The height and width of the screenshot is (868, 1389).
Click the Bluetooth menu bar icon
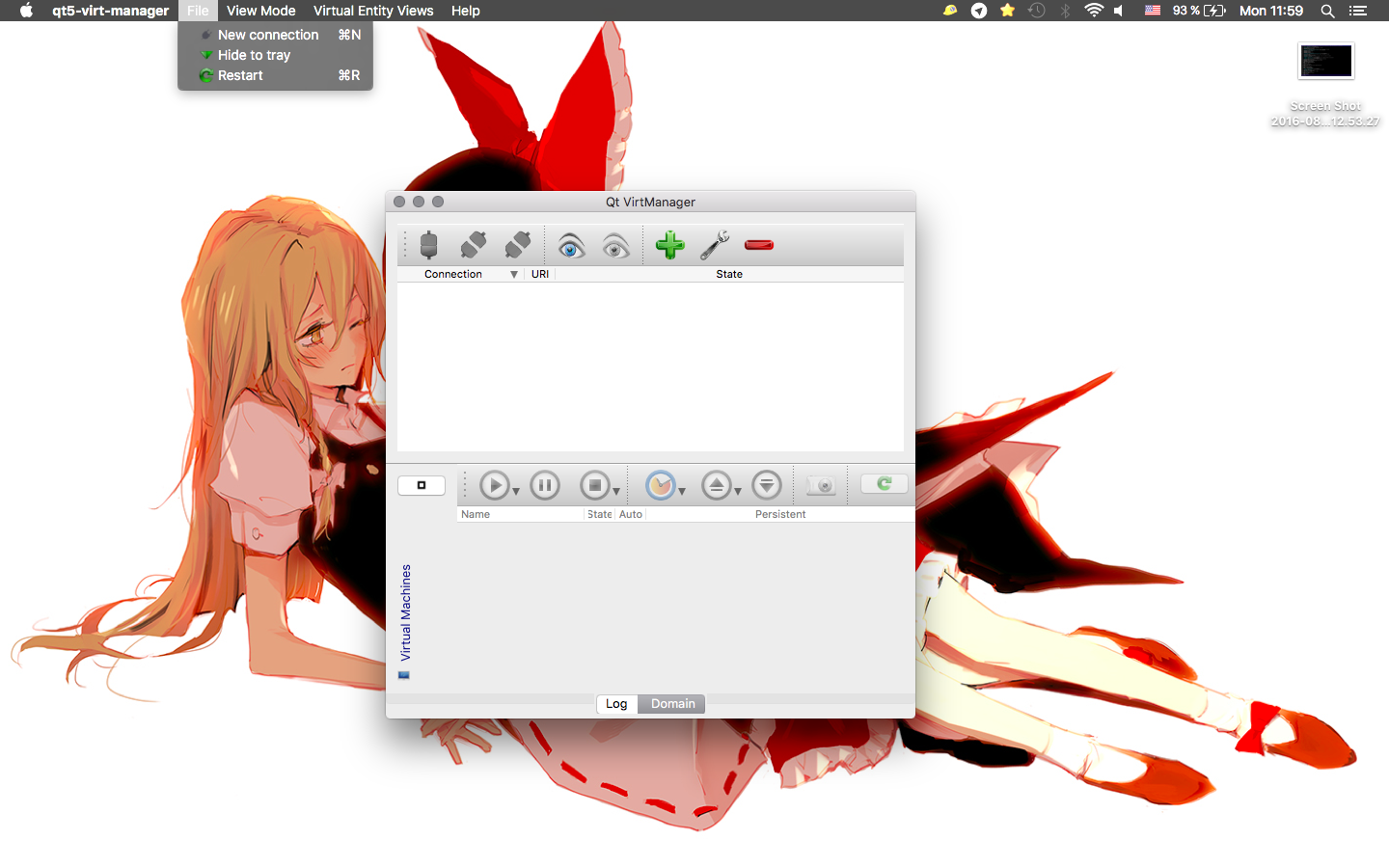tap(1066, 11)
